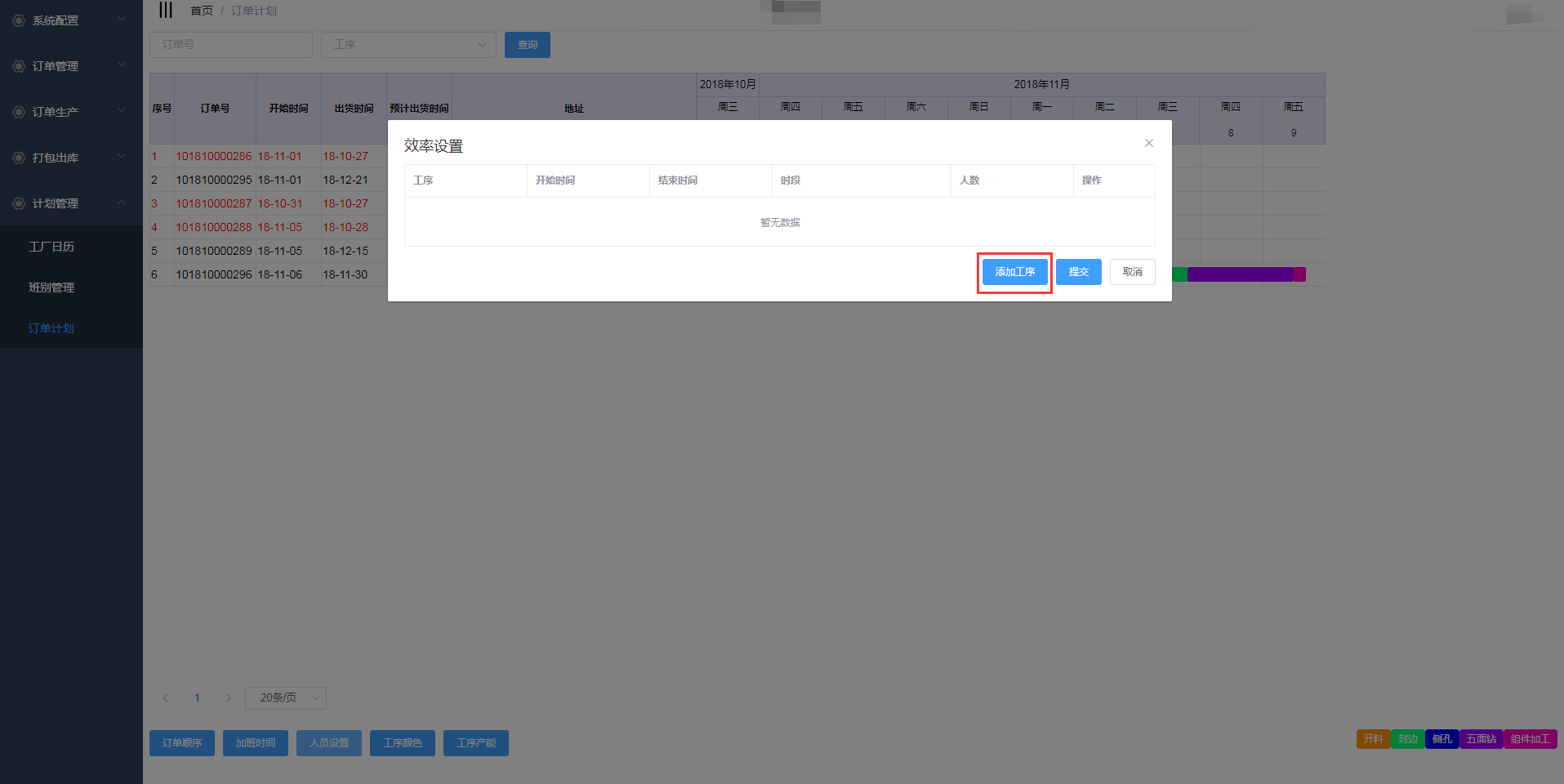Viewport: 1564px width, 784px height.
Task: Click the 添加工序 button
Action: click(1014, 272)
